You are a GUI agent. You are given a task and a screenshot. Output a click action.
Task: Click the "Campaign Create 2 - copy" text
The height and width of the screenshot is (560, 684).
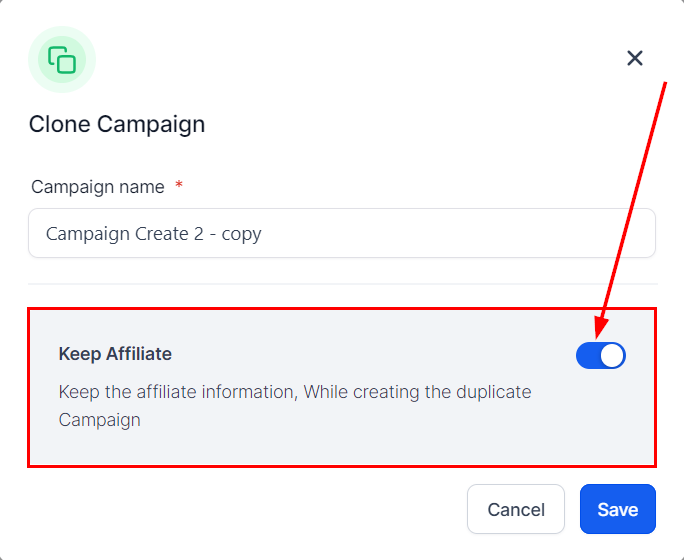(x=154, y=234)
